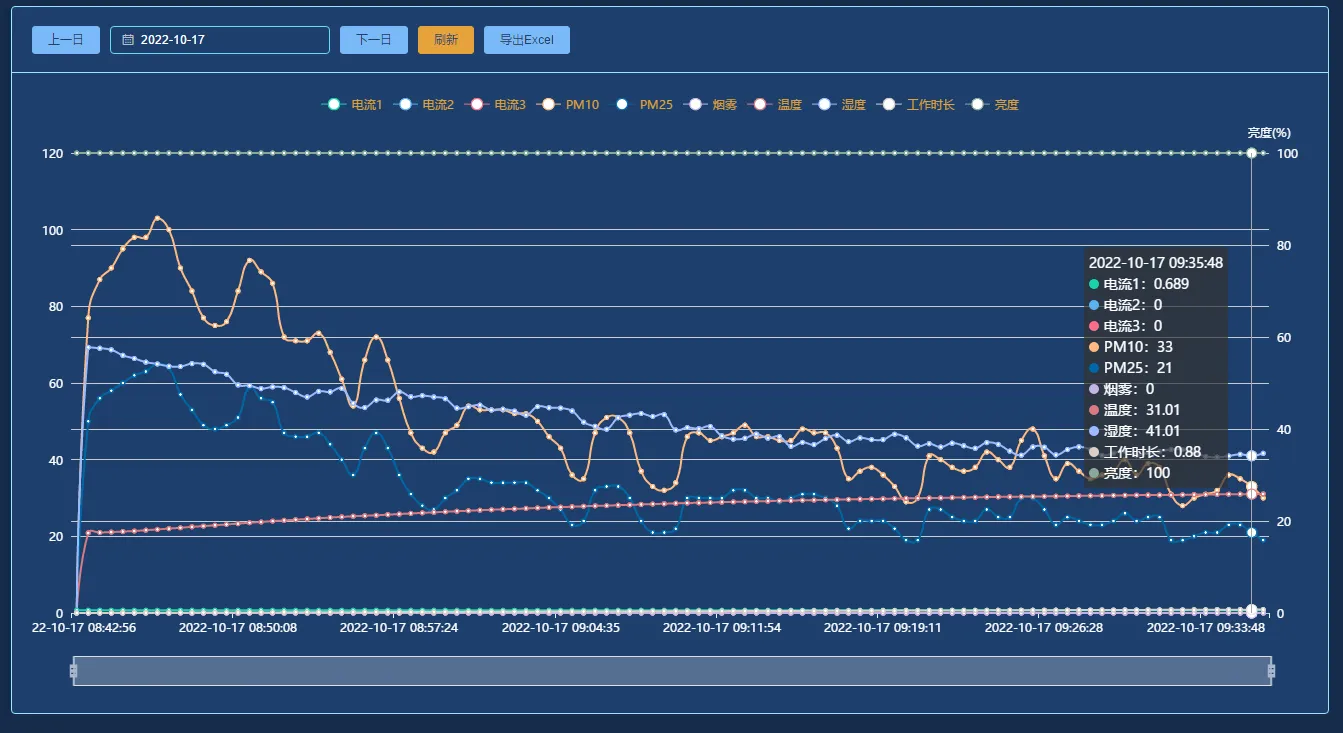This screenshot has height=733, width=1343.
Task: Go to previous day with 上一日
Action: pos(66,40)
